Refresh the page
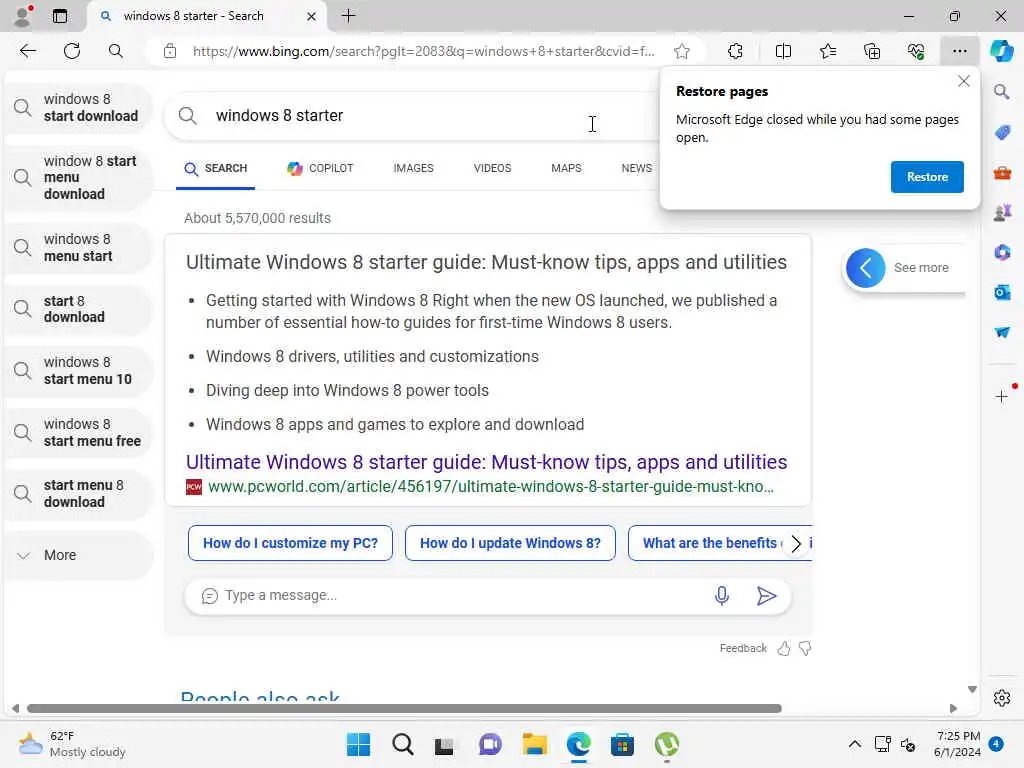Viewport: 1024px width, 768px height. (x=72, y=51)
